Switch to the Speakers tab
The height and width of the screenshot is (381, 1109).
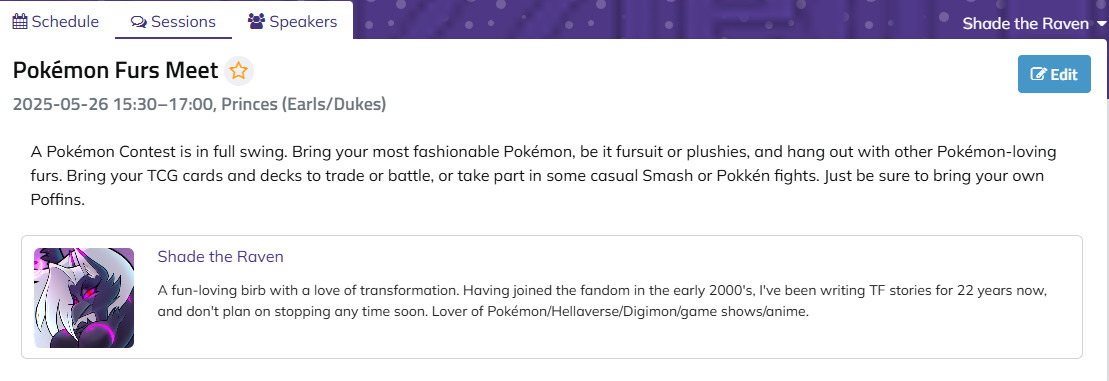tap(292, 21)
